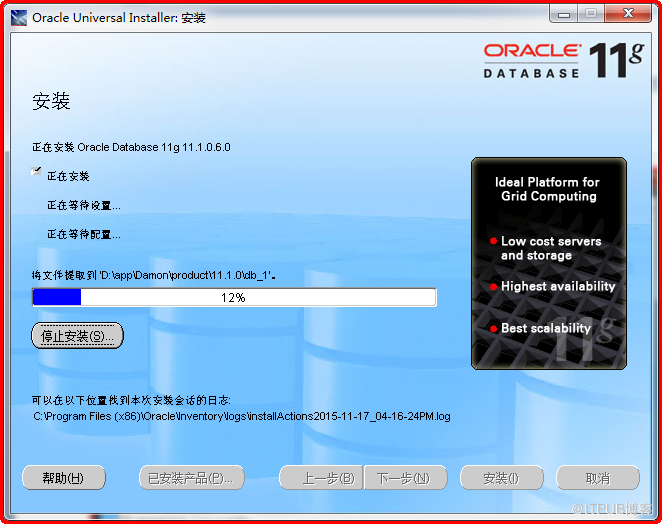
Task: Click the Oracle Universal Installer title bar icon
Action: (19, 18)
